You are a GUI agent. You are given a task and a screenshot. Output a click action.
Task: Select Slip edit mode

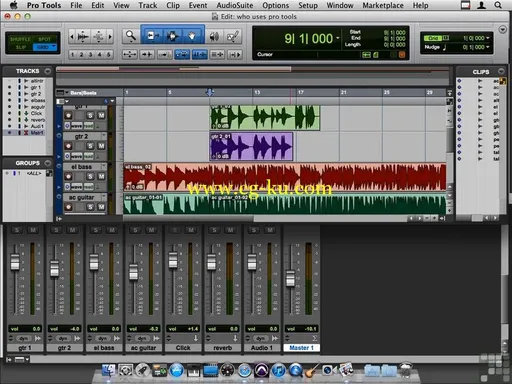(x=20, y=47)
